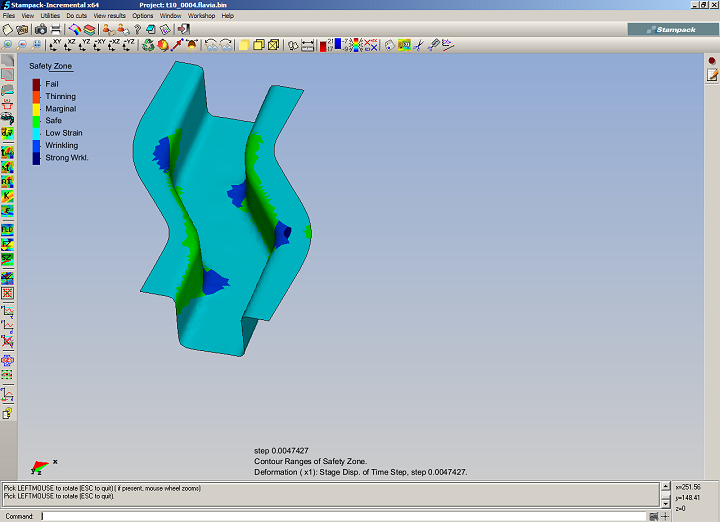Image resolution: width=720 pixels, height=522 pixels.
Task: Click the Stampack logo button
Action: (x=673, y=30)
